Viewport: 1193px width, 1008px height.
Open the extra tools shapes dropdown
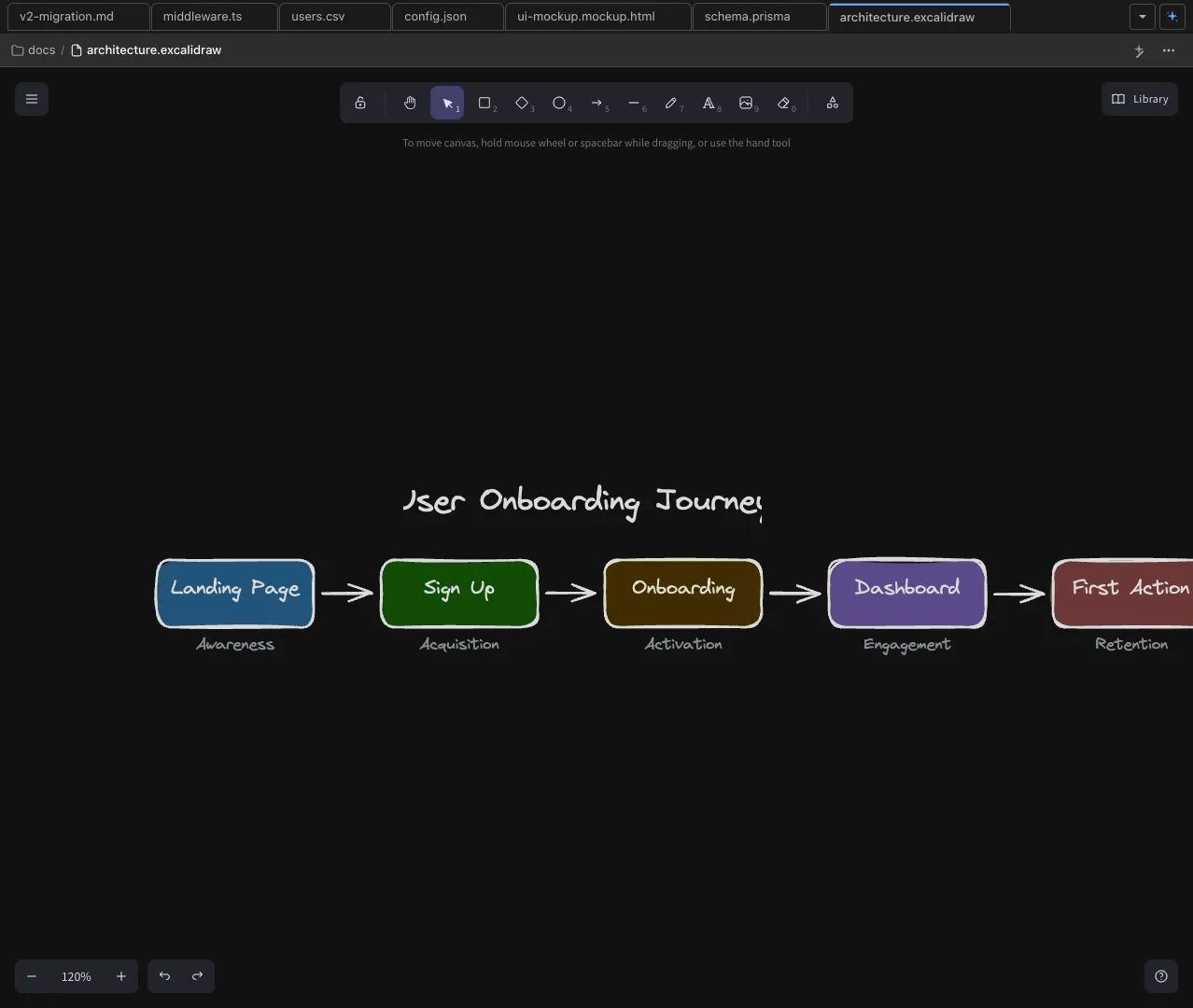pyautogui.click(x=831, y=103)
